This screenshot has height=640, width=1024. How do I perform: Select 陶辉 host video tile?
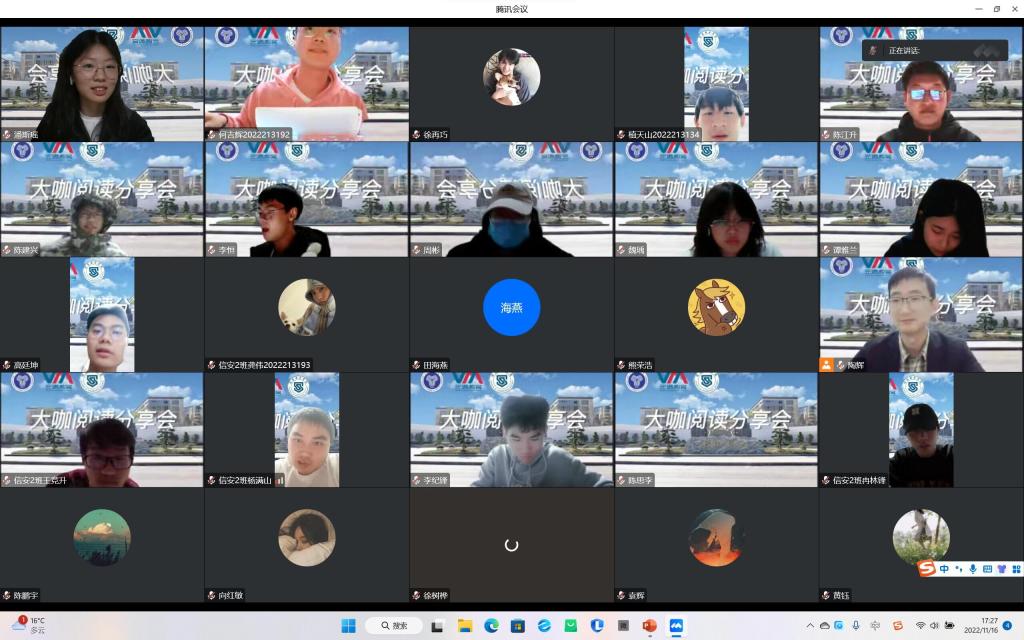pyautogui.click(x=921, y=315)
